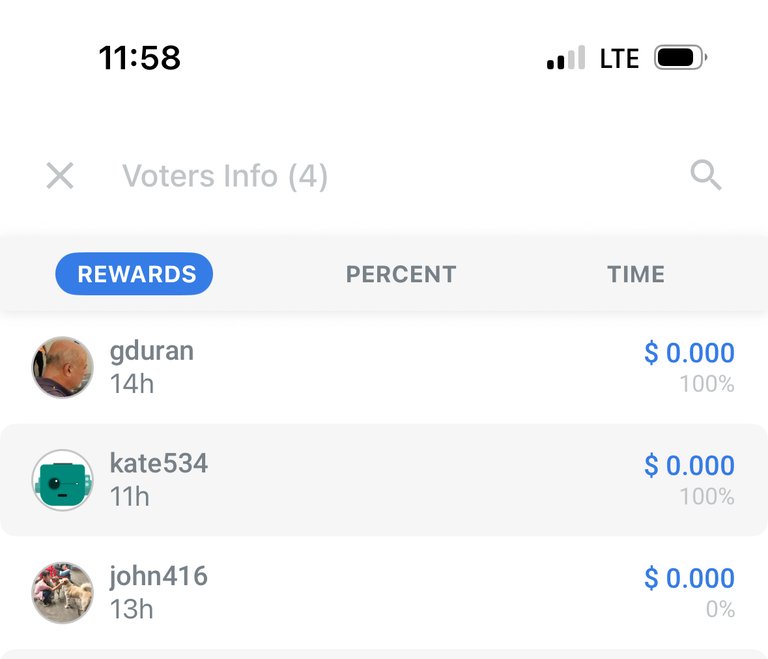Tap gduran's $ 0.000 reward amount

pos(689,353)
